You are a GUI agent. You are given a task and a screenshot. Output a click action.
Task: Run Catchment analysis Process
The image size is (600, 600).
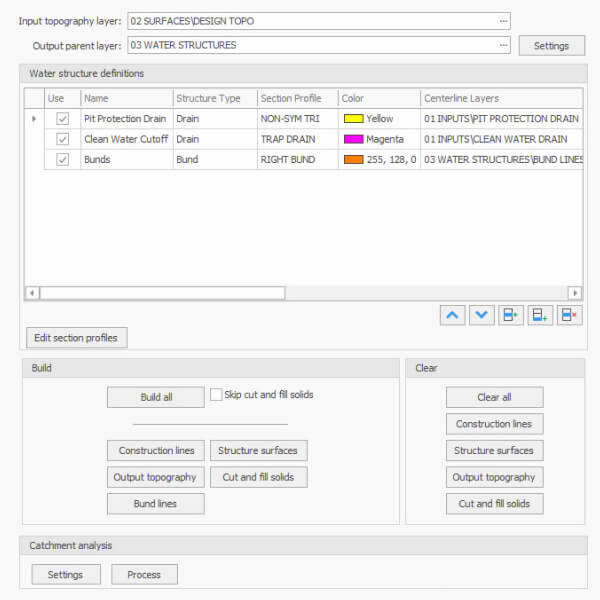pyautogui.click(x=144, y=574)
